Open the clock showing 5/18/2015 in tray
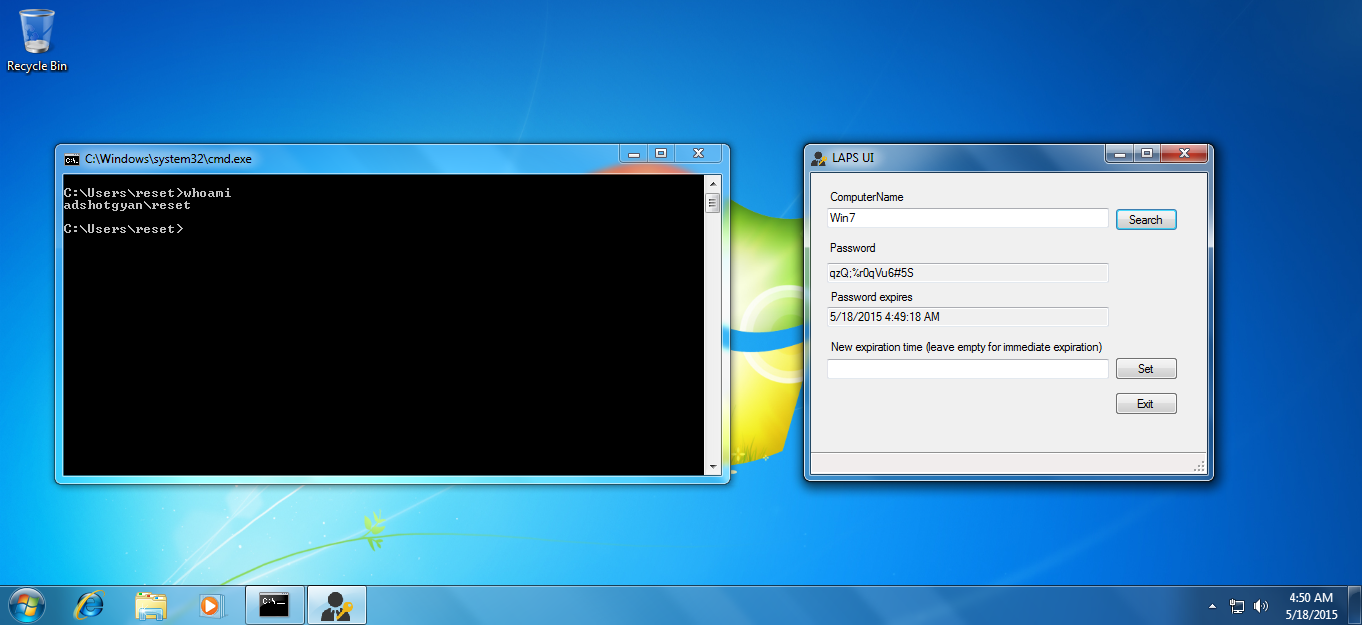The width and height of the screenshot is (1362, 625). 1313,605
